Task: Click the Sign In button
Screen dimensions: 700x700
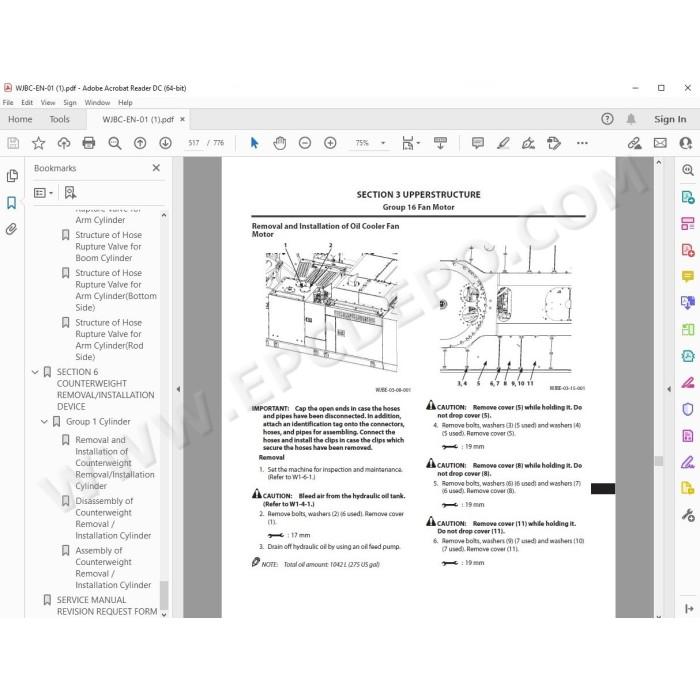Action: tap(670, 119)
